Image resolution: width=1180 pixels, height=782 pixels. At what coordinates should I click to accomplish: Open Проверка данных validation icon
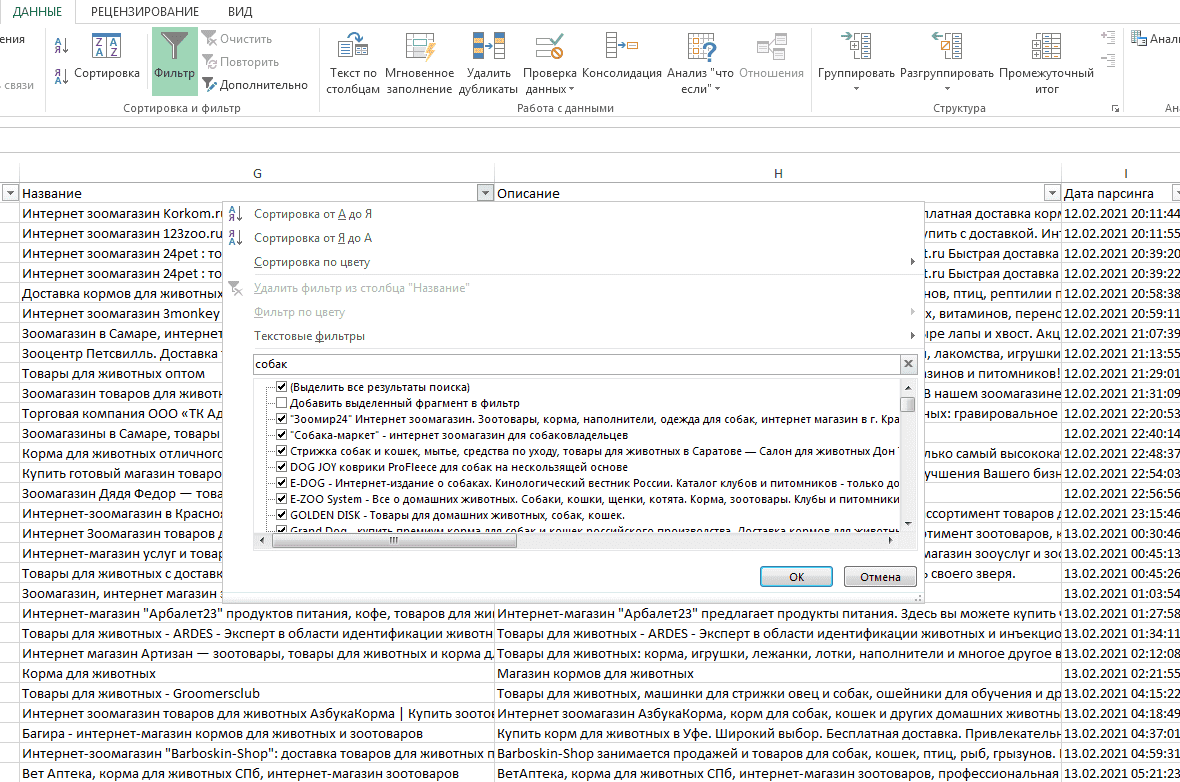[x=549, y=47]
